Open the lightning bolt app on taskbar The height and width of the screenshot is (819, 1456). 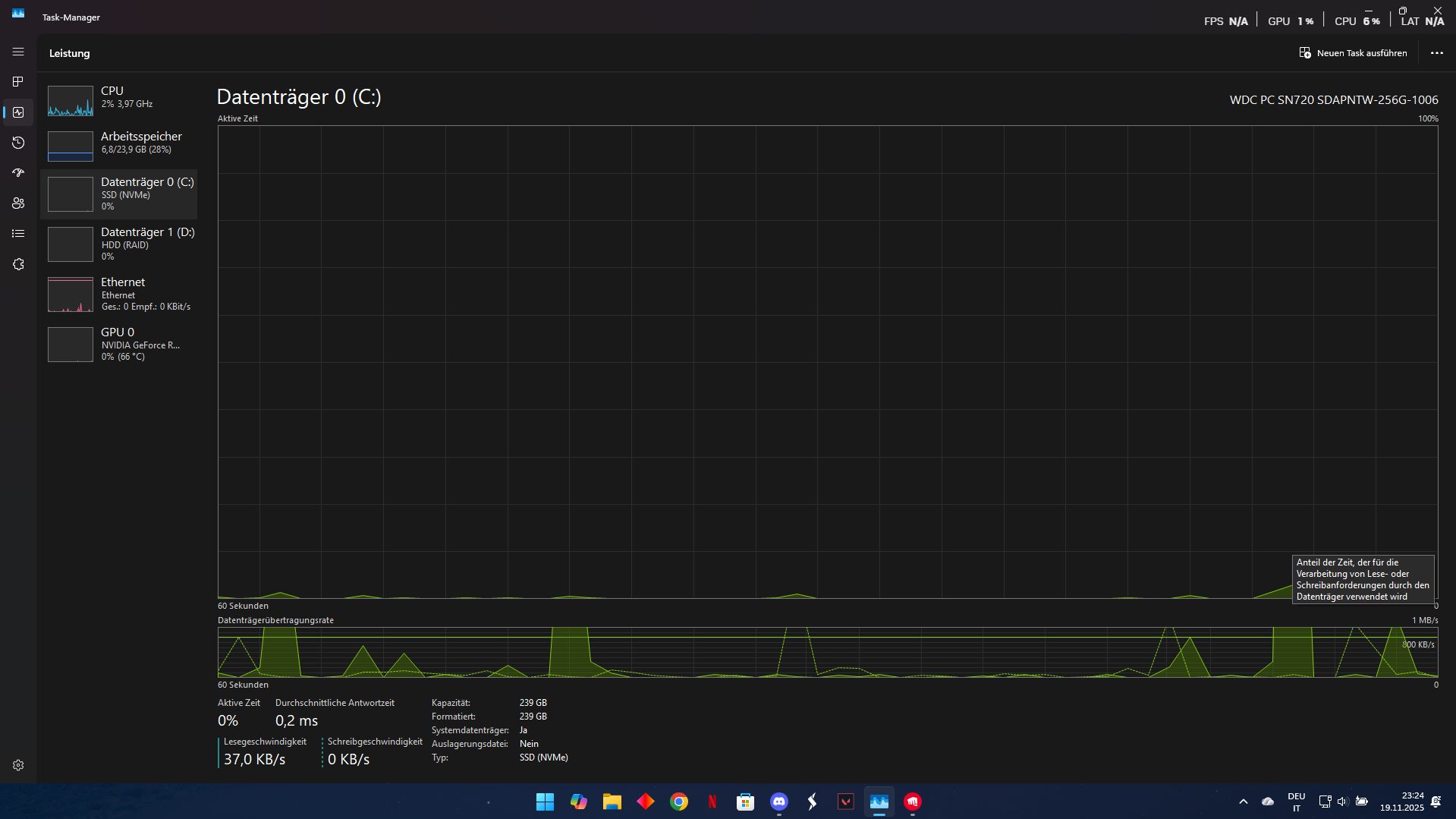pos(813,802)
